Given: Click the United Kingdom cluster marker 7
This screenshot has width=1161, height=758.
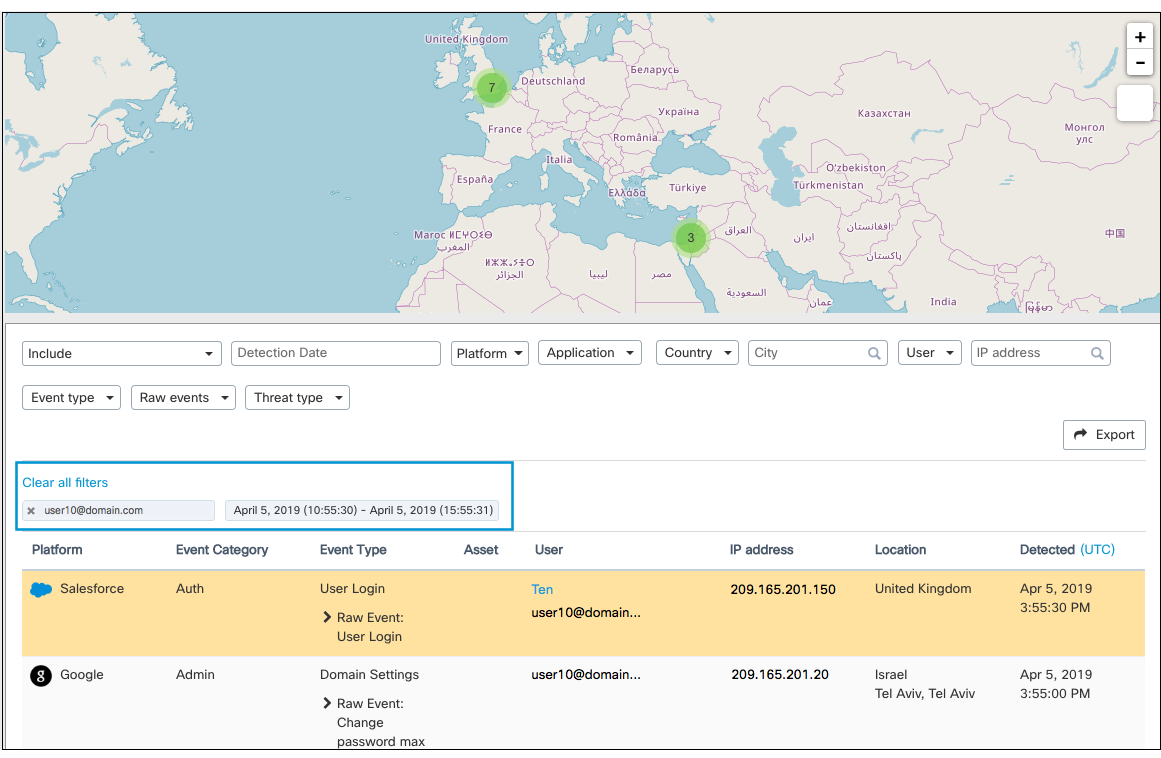Looking at the screenshot, I should click(x=491, y=88).
